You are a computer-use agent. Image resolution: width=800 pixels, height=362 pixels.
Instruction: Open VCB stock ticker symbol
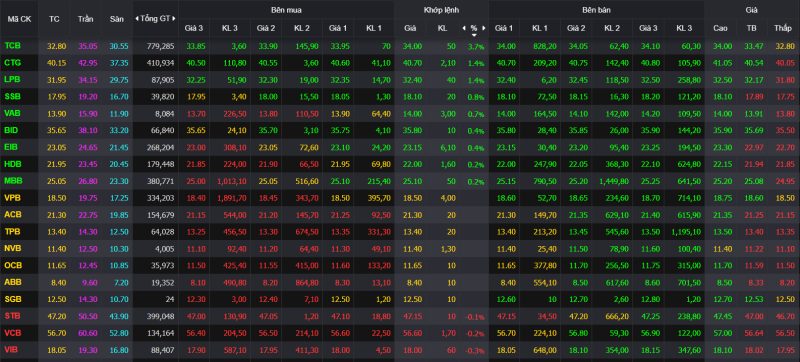(x=13, y=333)
